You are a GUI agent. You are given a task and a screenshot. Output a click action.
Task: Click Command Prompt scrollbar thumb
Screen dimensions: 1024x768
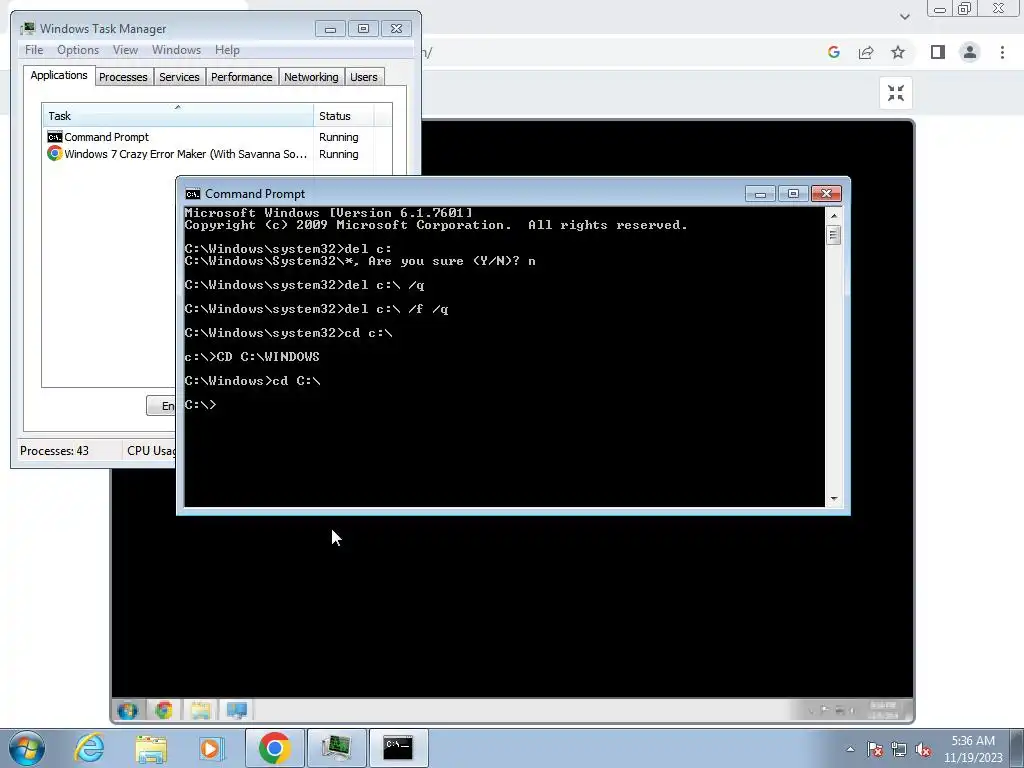[833, 235]
